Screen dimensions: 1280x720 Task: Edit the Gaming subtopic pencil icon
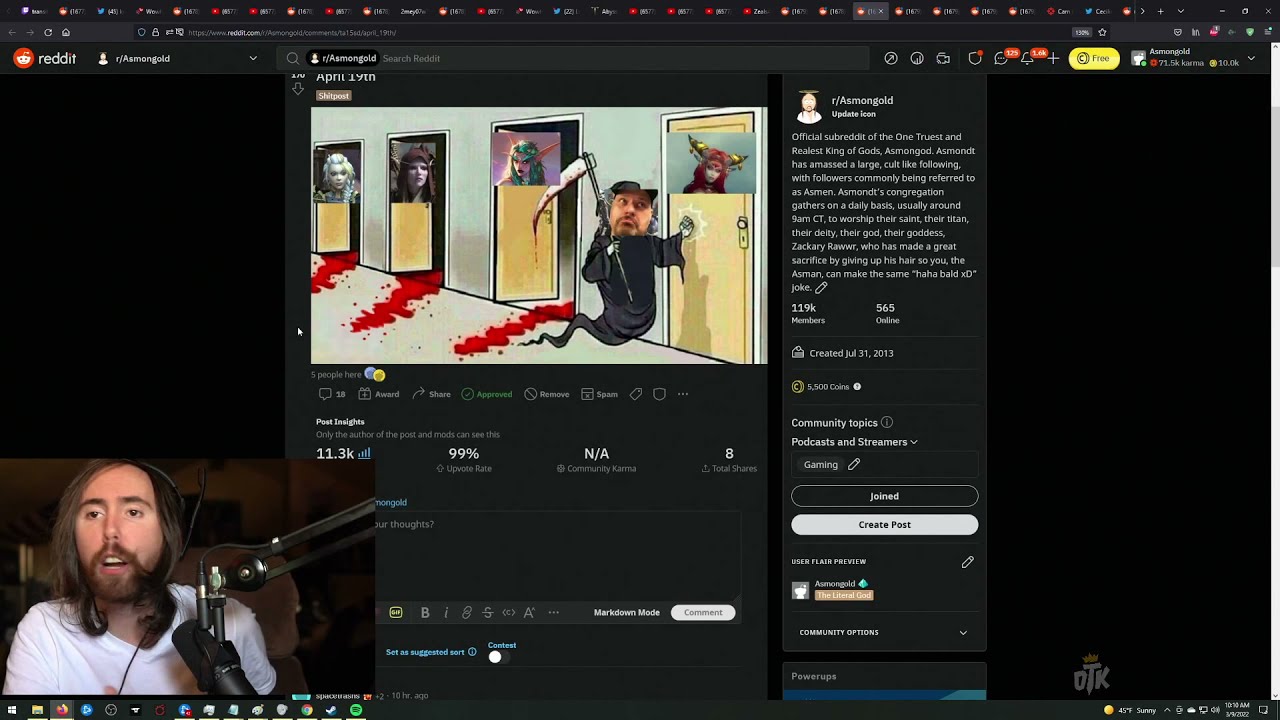[x=854, y=464]
